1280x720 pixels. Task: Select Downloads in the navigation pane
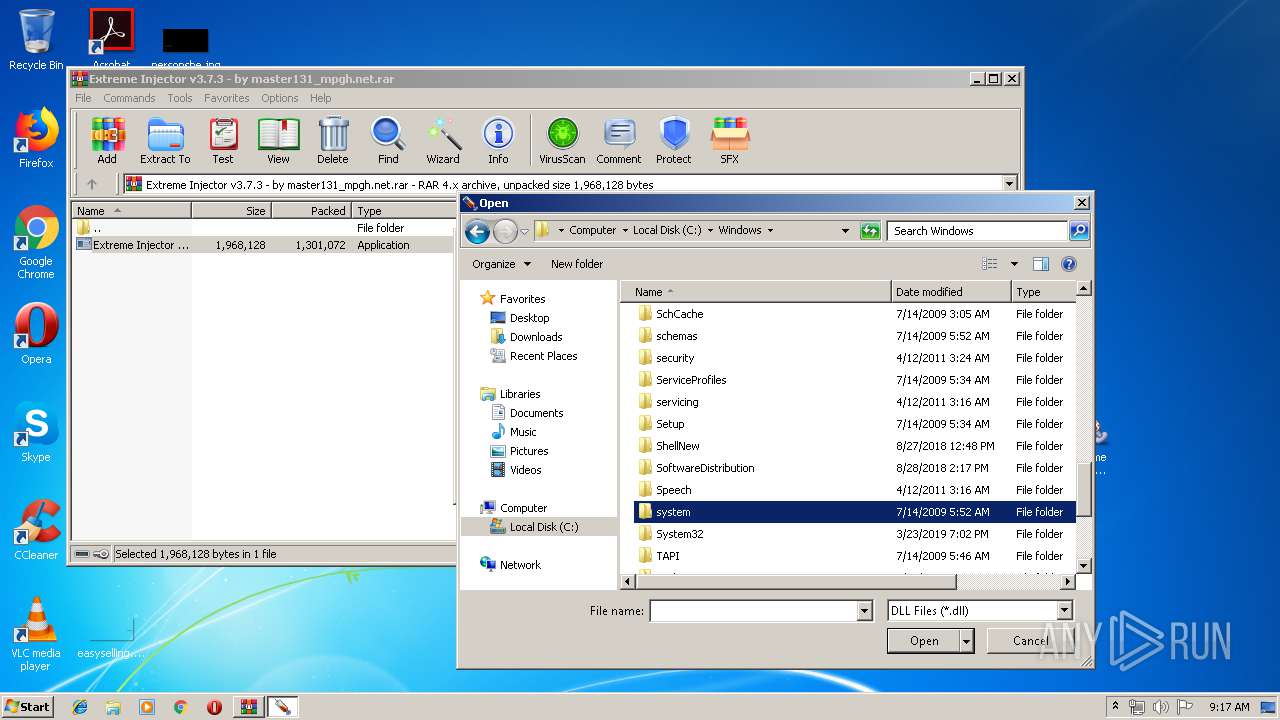[536, 337]
